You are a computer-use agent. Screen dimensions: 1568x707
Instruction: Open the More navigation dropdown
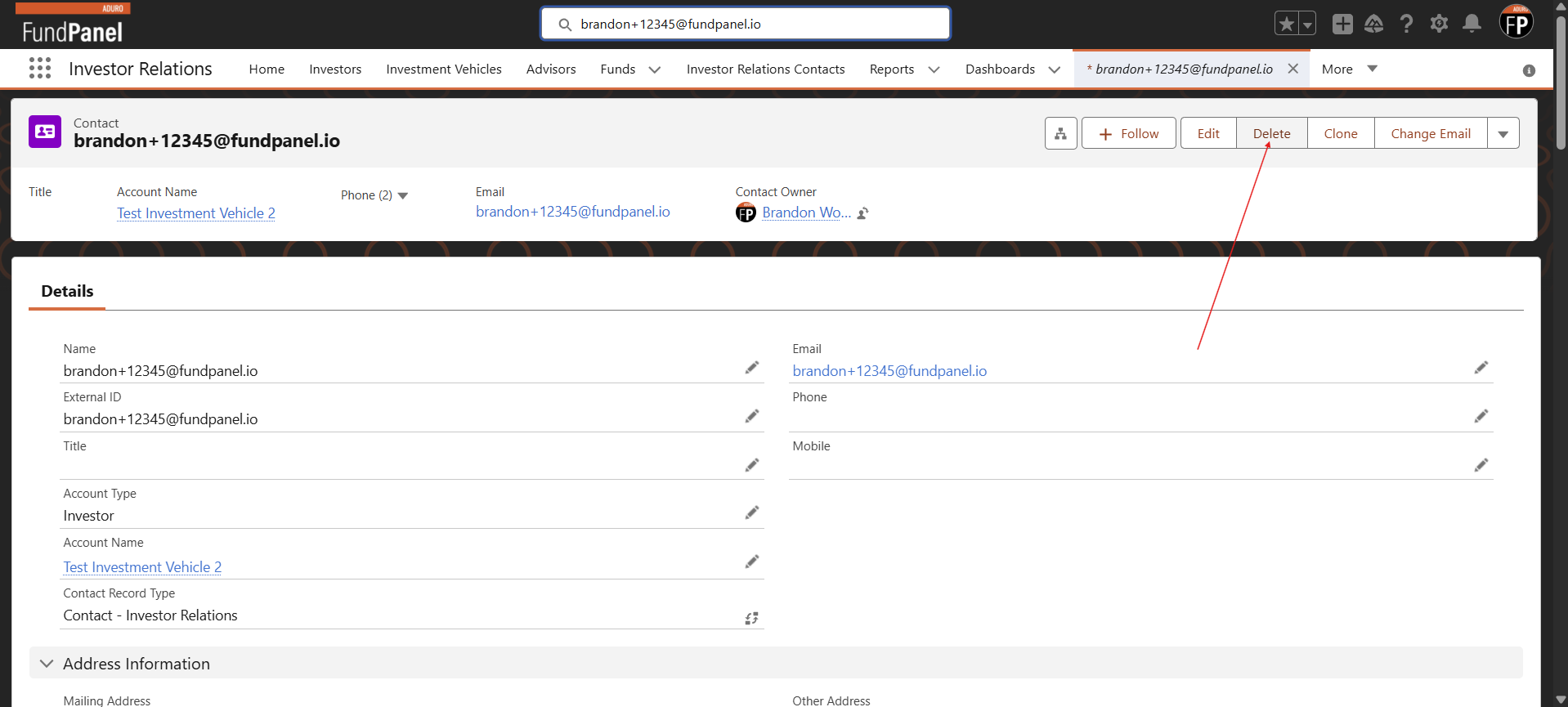[1350, 69]
